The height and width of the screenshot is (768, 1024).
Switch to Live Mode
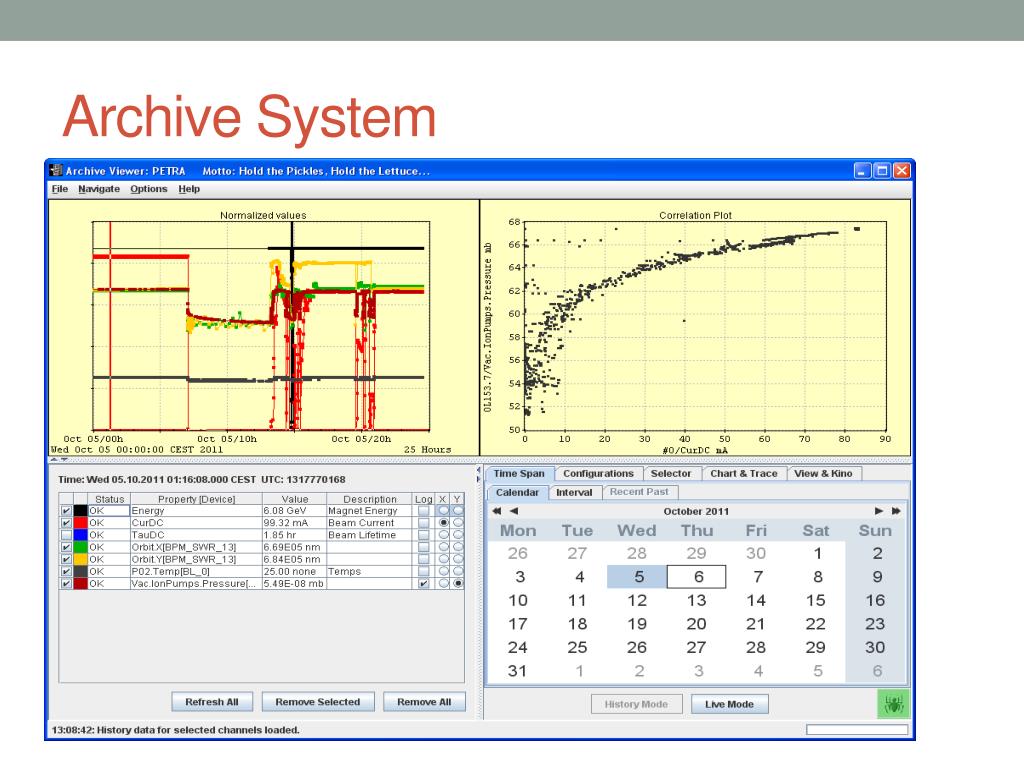point(729,704)
